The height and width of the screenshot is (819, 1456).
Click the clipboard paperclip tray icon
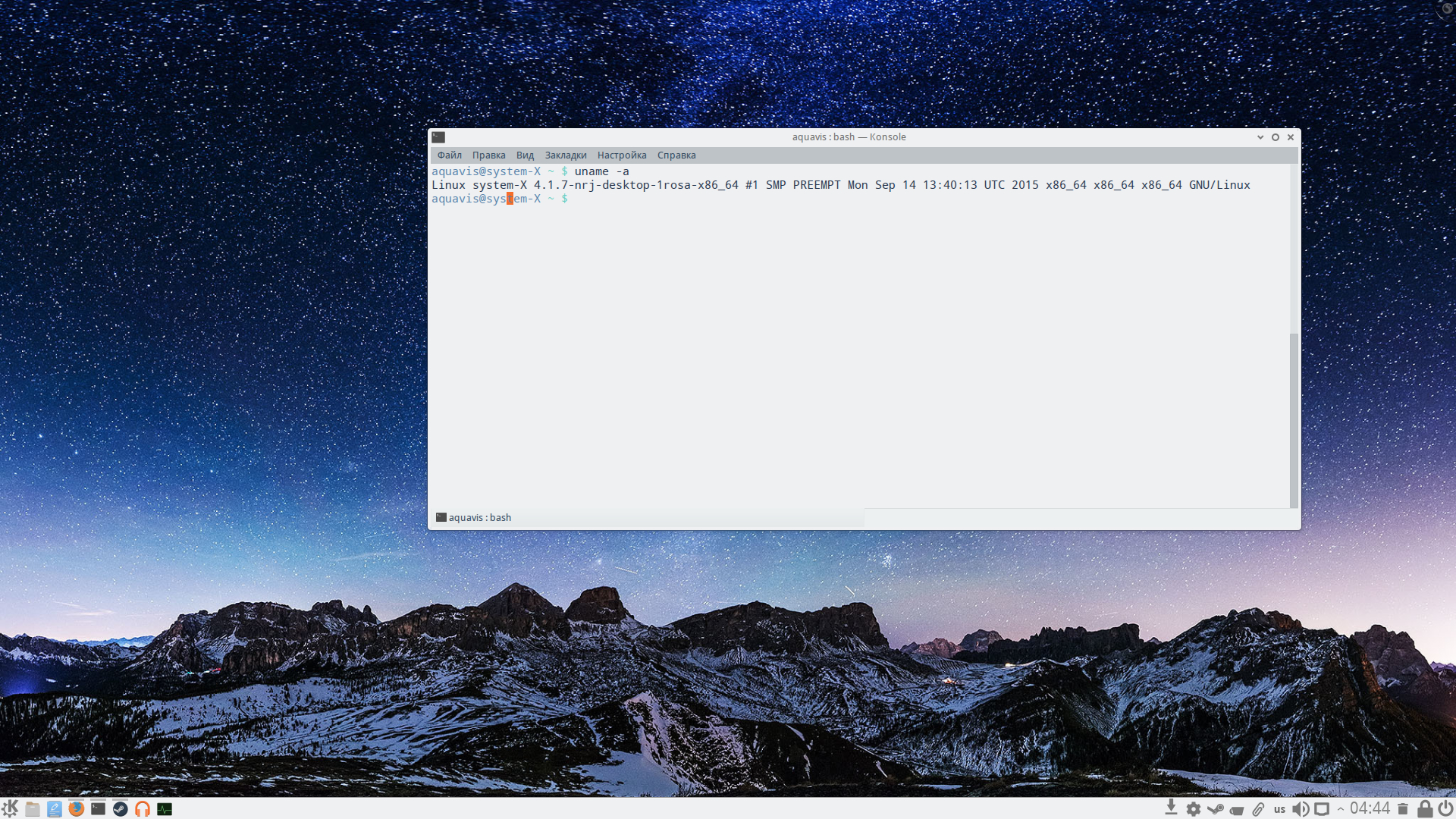[1258, 809]
